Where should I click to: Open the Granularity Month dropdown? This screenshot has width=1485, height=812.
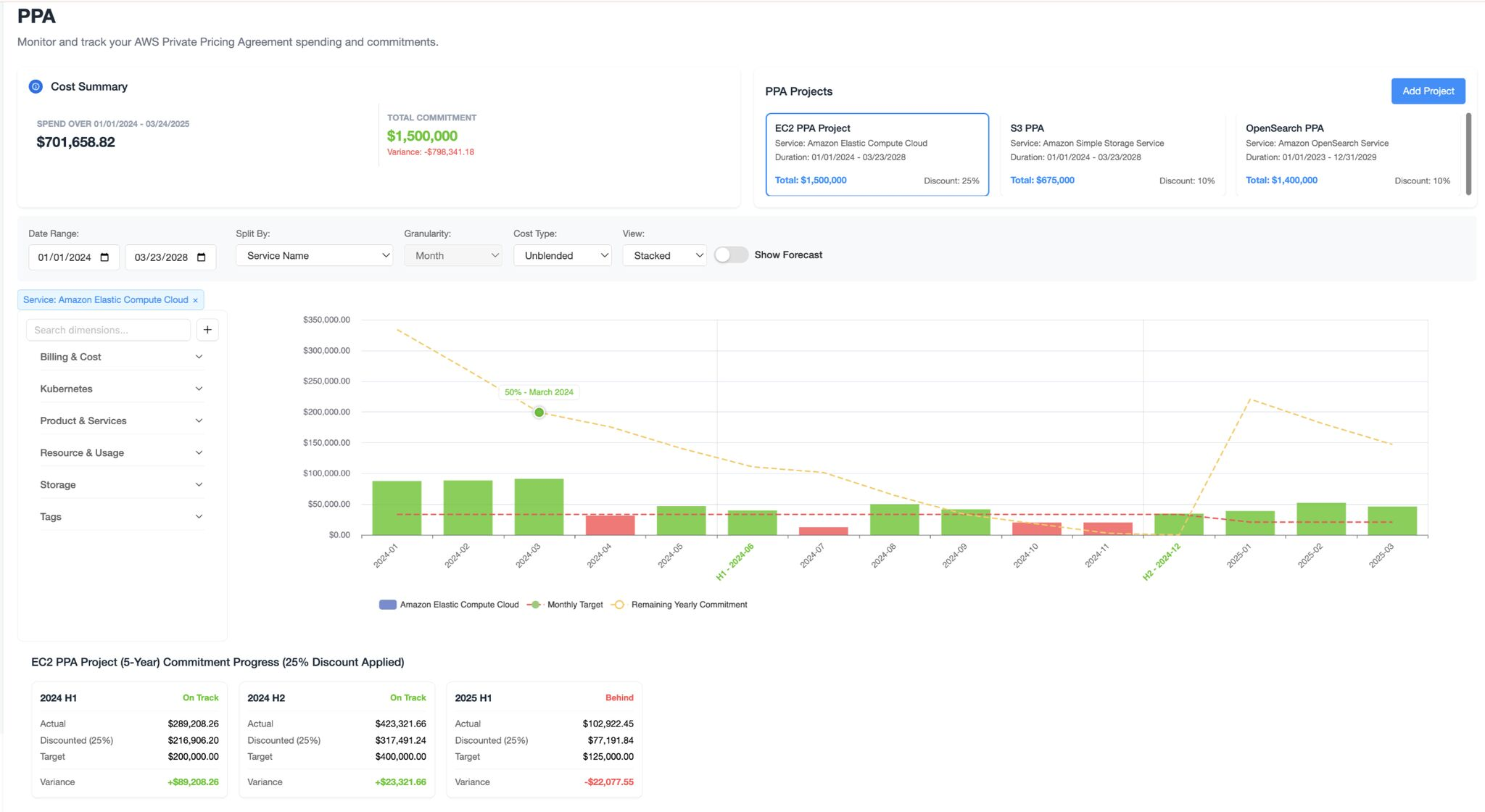point(453,255)
